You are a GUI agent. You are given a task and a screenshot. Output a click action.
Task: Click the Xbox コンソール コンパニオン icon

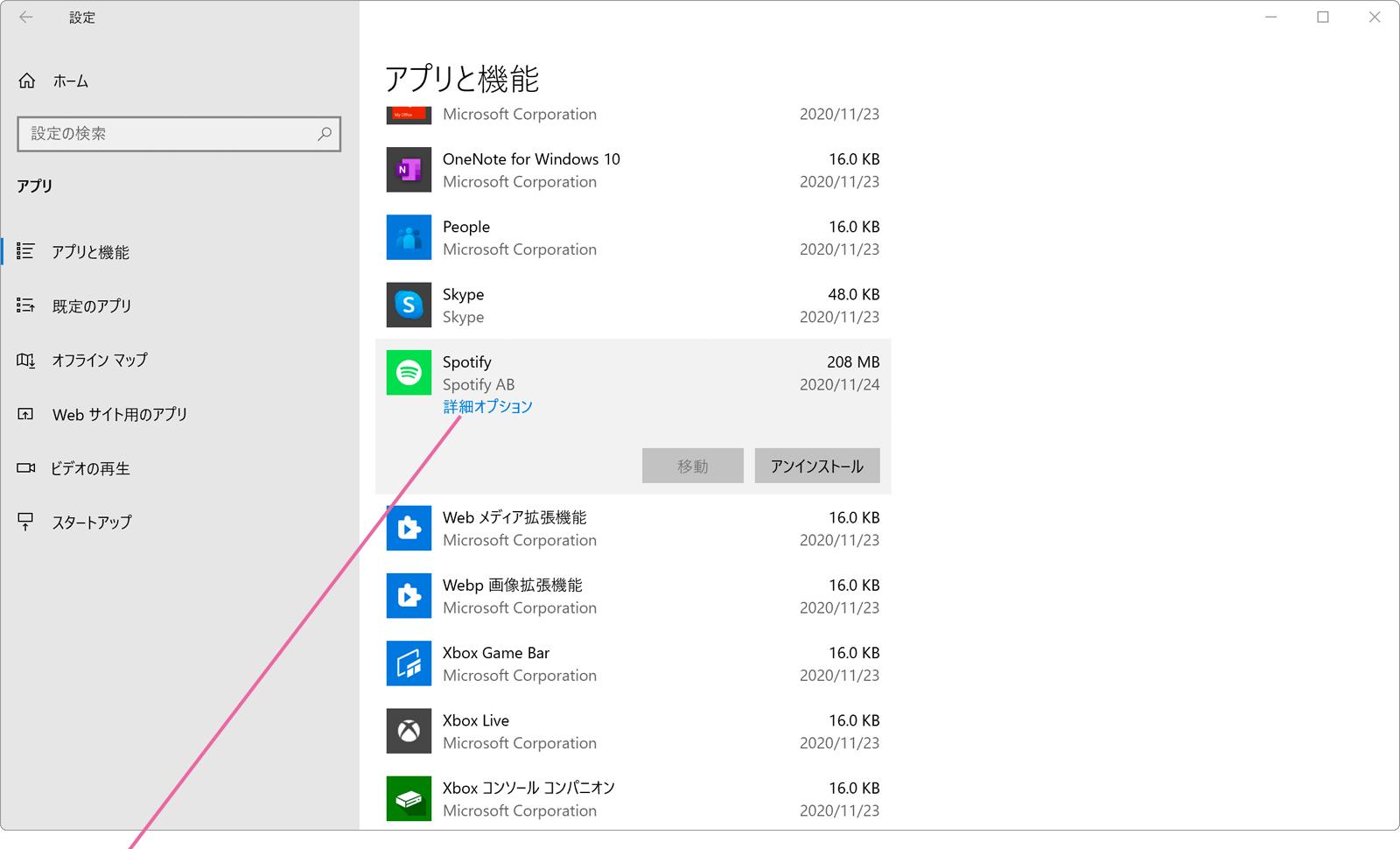tap(409, 798)
